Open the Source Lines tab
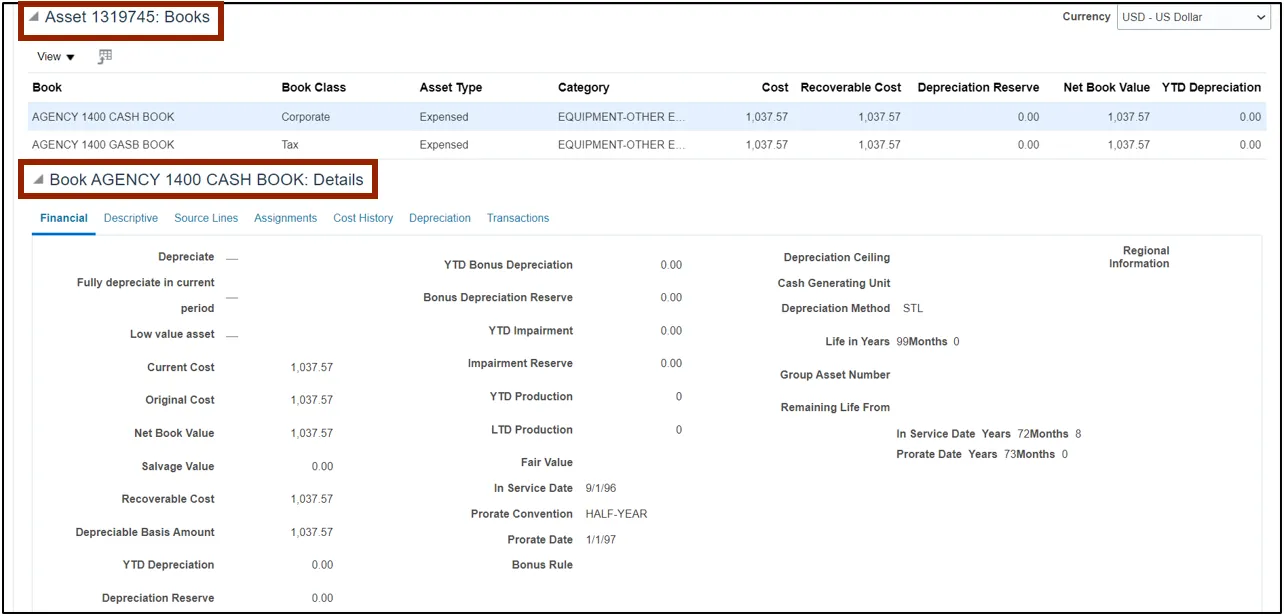The height and width of the screenshot is (616, 1284). 206,218
